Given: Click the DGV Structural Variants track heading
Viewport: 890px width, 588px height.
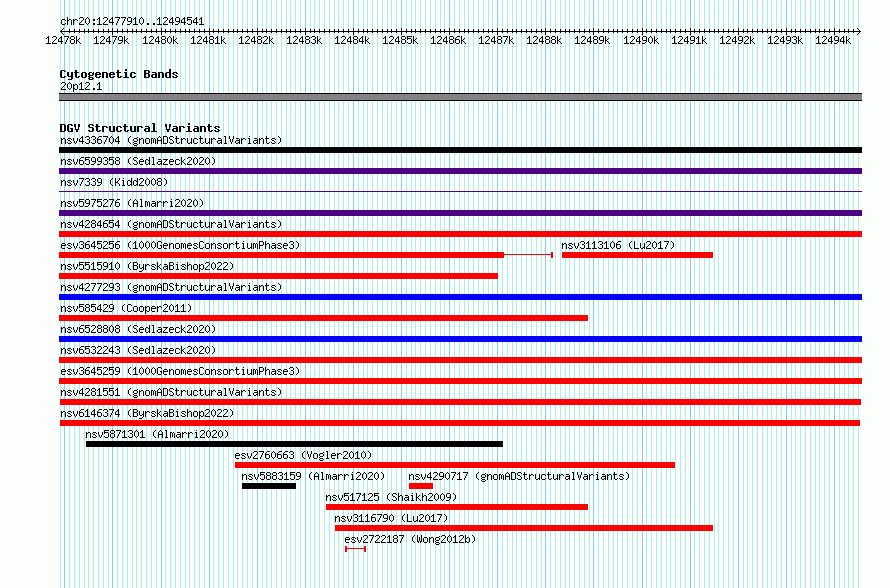Looking at the screenshot, I should tap(140, 128).
